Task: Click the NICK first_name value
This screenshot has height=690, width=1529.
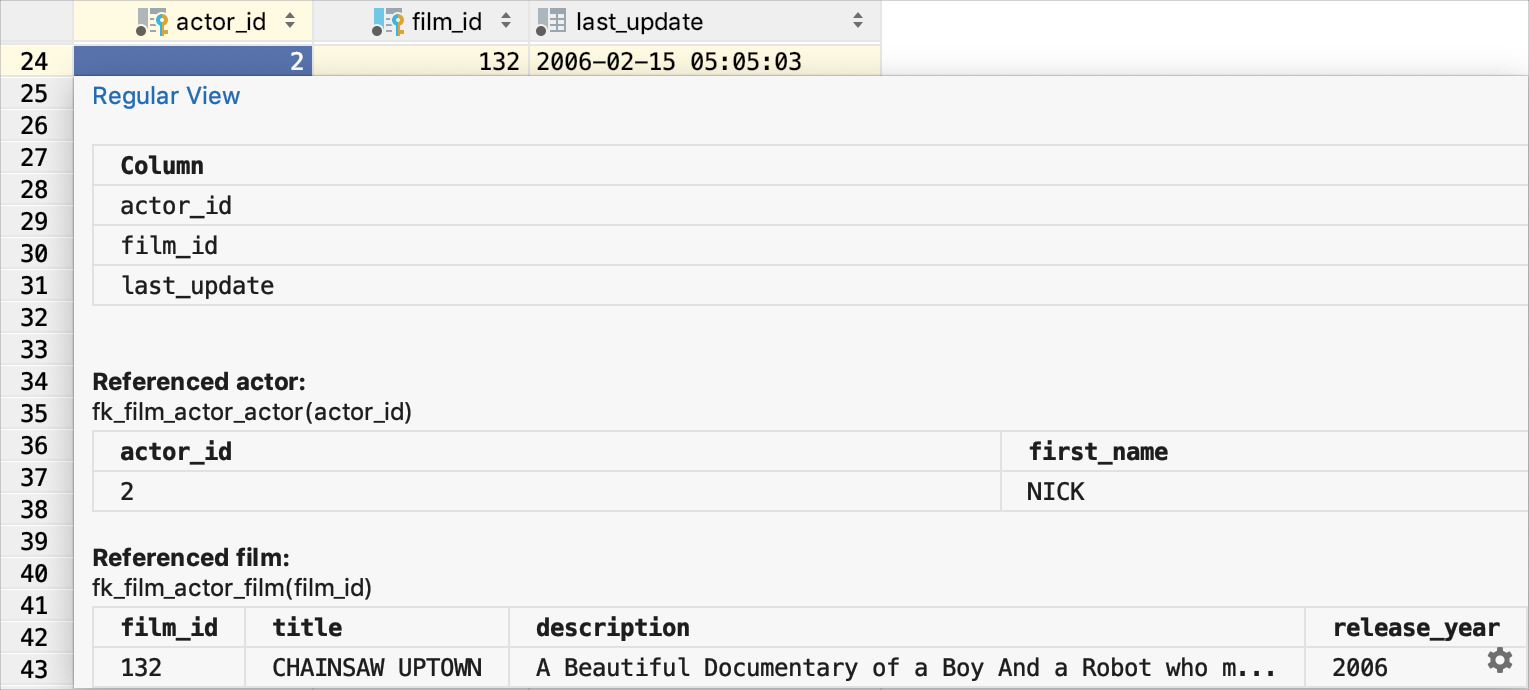Action: point(1055,492)
